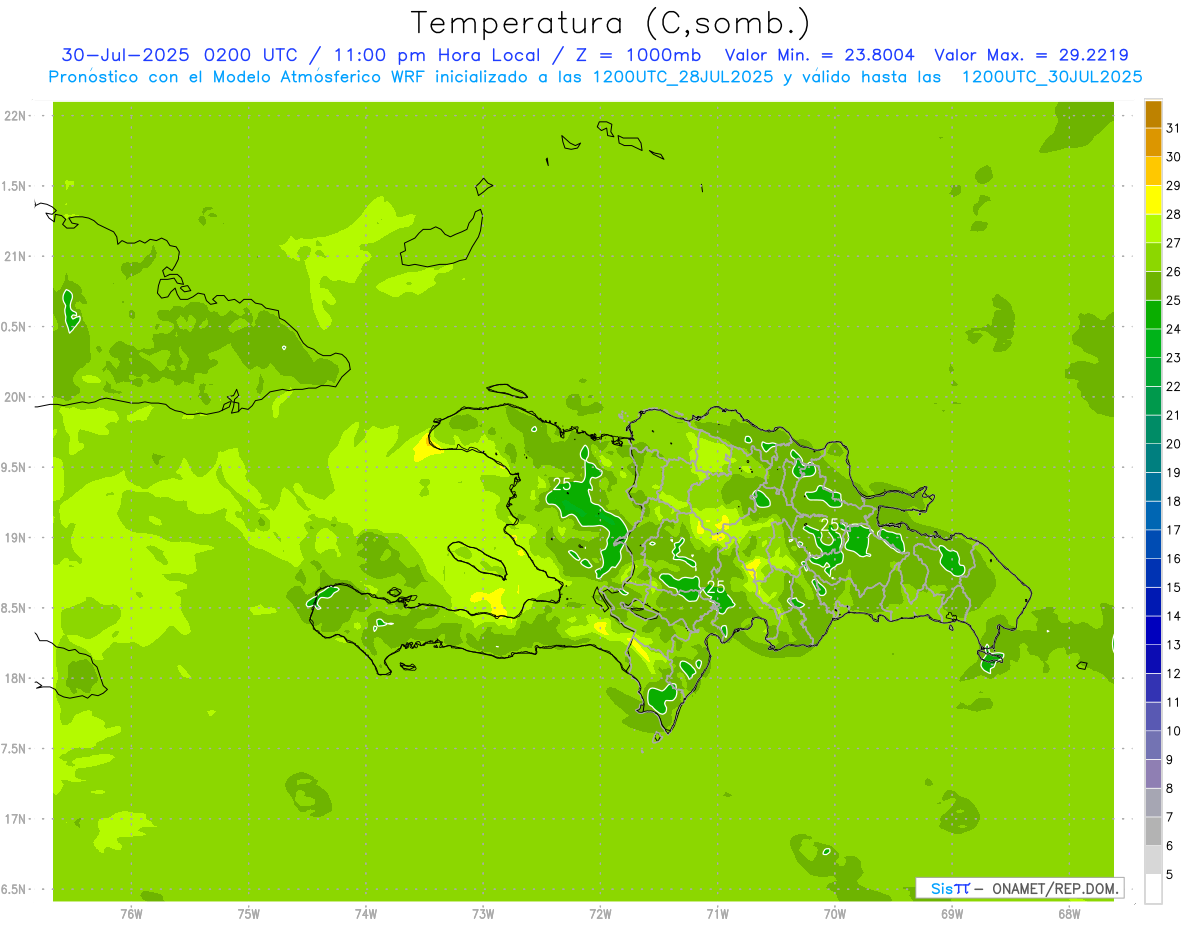Click the 8.5N latitude axis label

click(15, 608)
